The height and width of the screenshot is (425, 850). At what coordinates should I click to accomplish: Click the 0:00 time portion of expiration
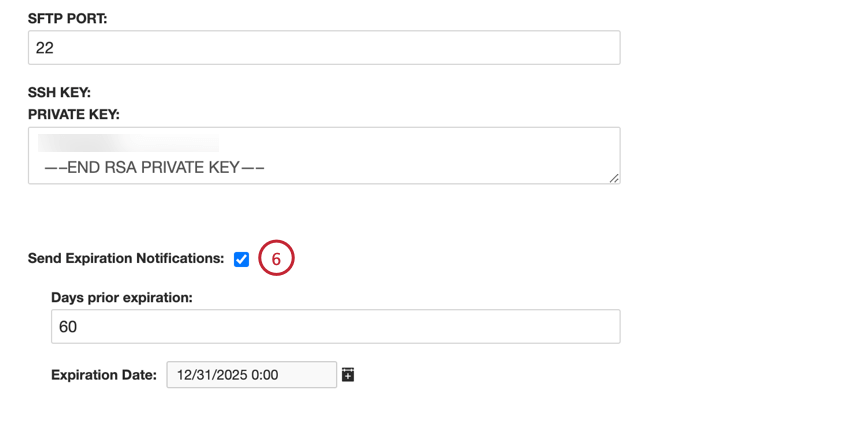[x=262, y=375]
